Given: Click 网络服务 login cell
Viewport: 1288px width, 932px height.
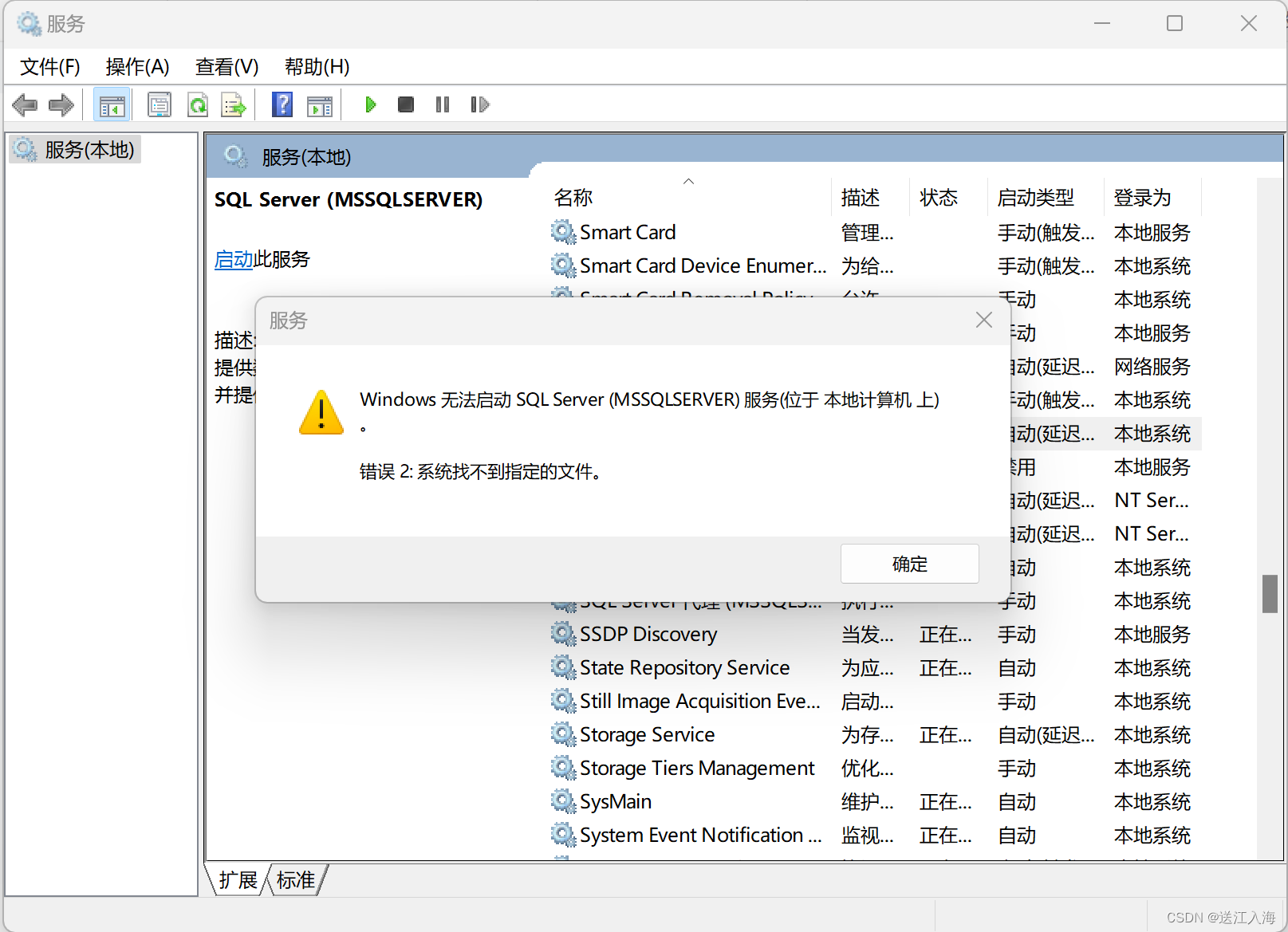Looking at the screenshot, I should point(1152,366).
